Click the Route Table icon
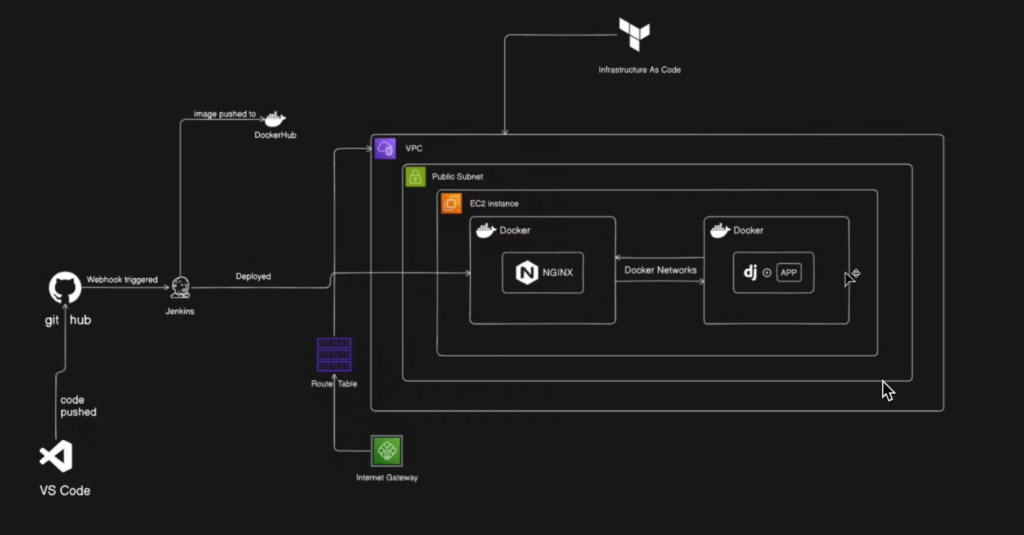Screen dimensions: 1024x535 [334, 354]
